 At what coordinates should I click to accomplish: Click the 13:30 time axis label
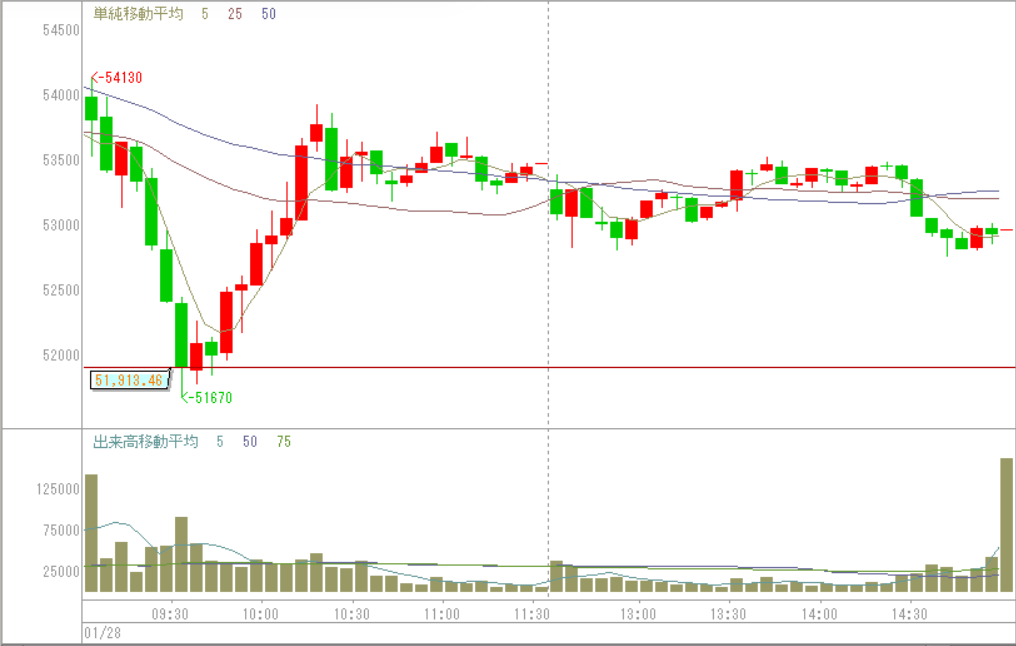point(728,614)
